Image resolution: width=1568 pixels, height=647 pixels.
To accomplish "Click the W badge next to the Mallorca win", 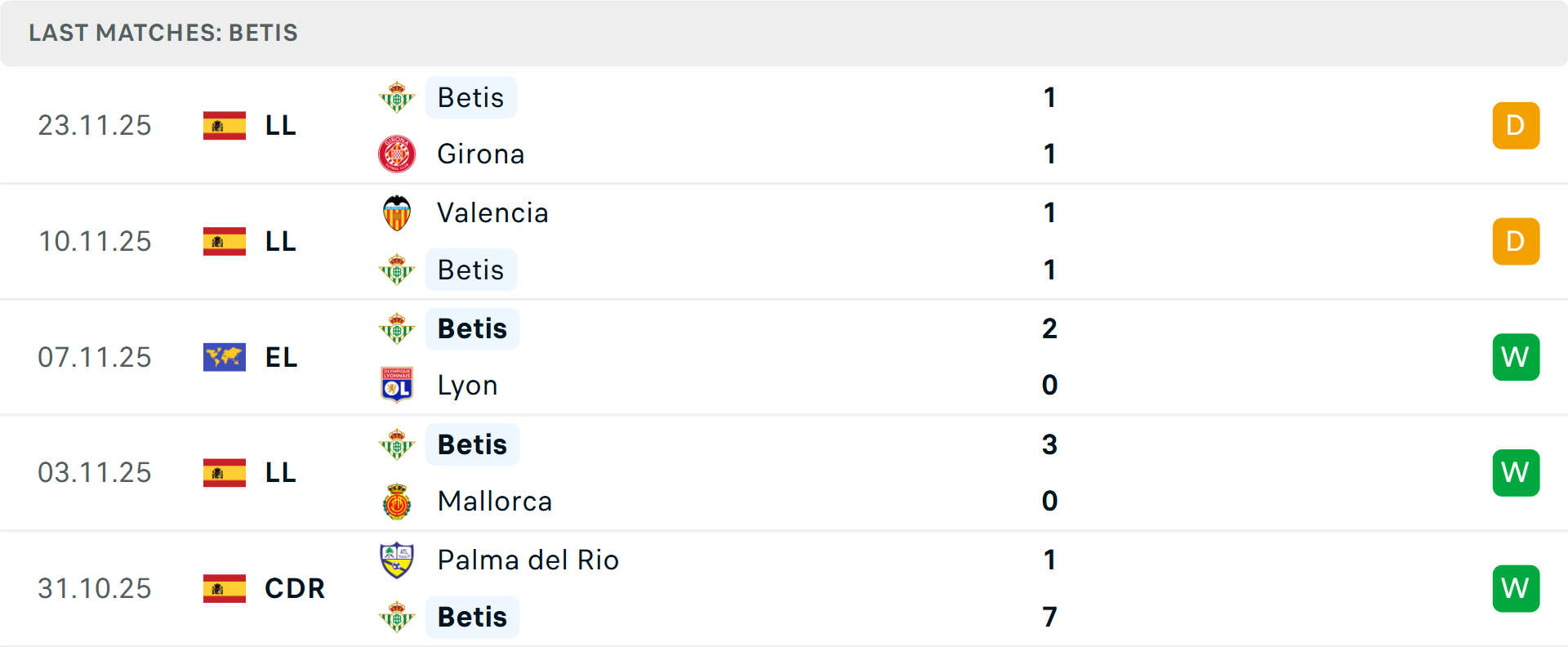I will (x=1516, y=472).
